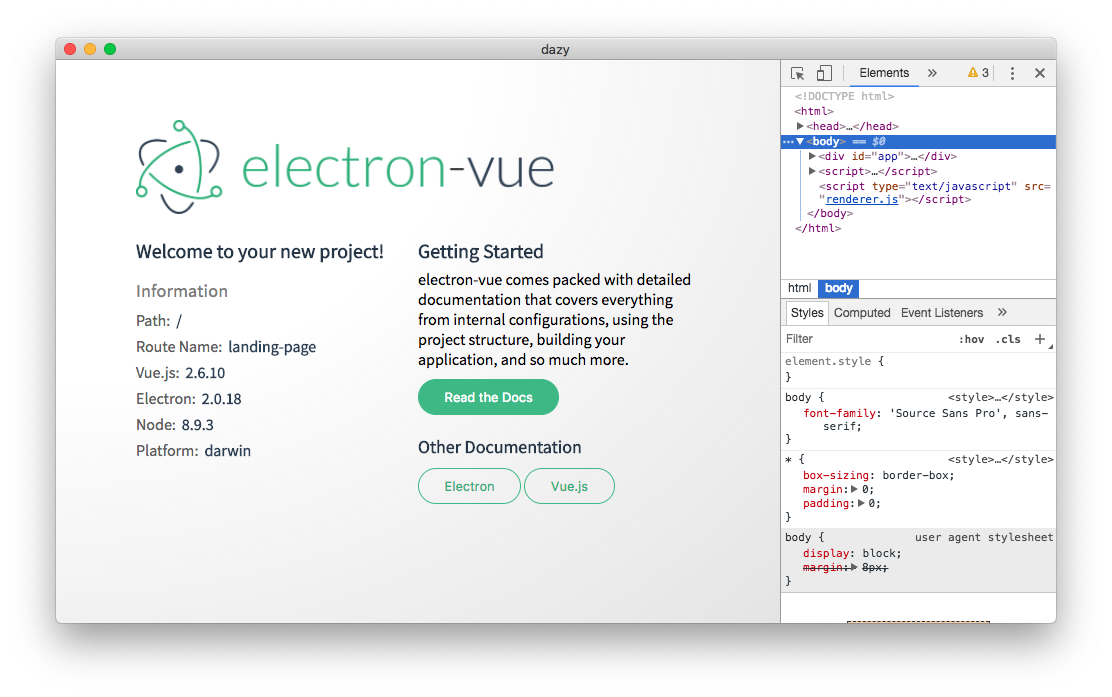Toggle the device toolbar icon
Viewport: 1112px width, 697px height.
(824, 73)
